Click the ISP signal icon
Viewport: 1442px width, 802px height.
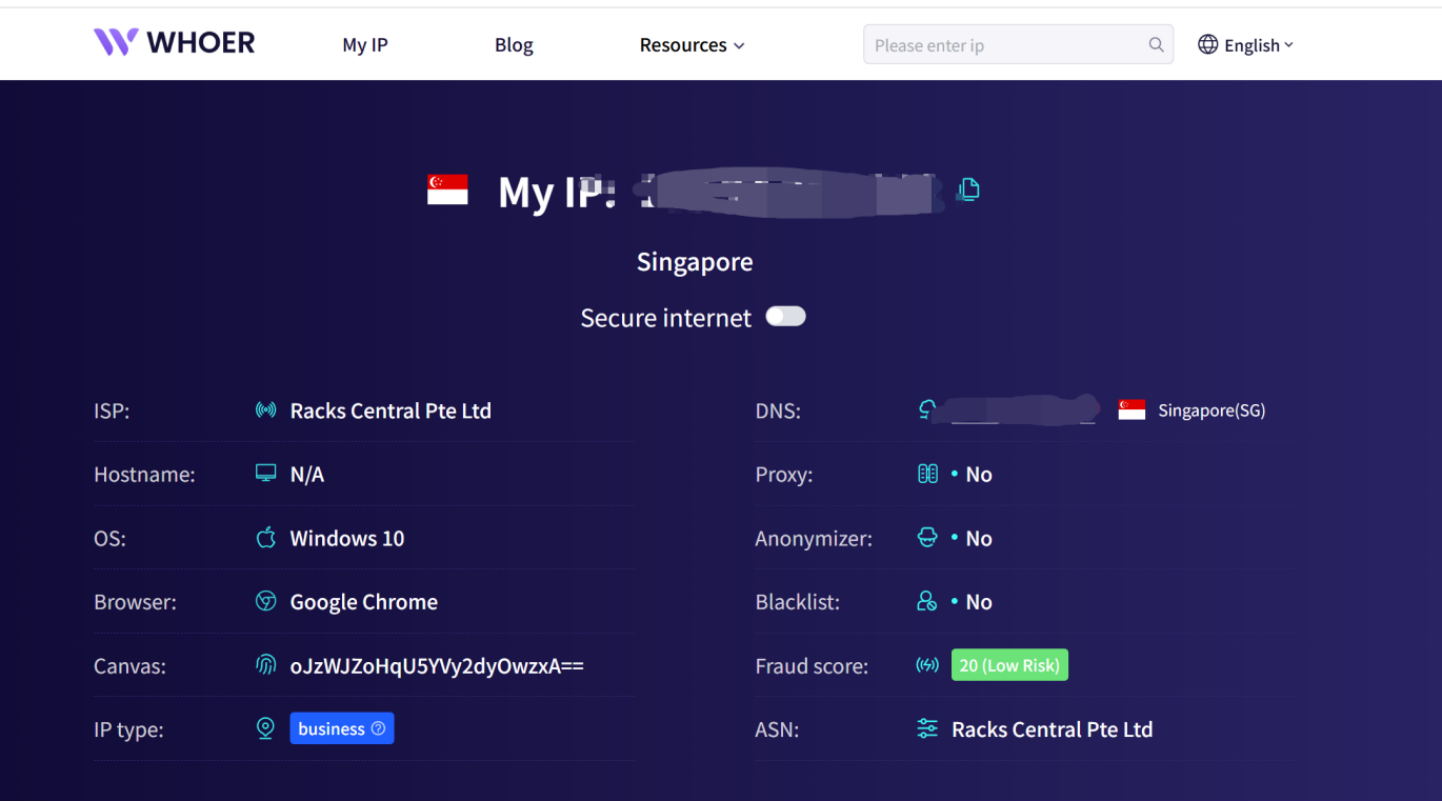click(266, 410)
